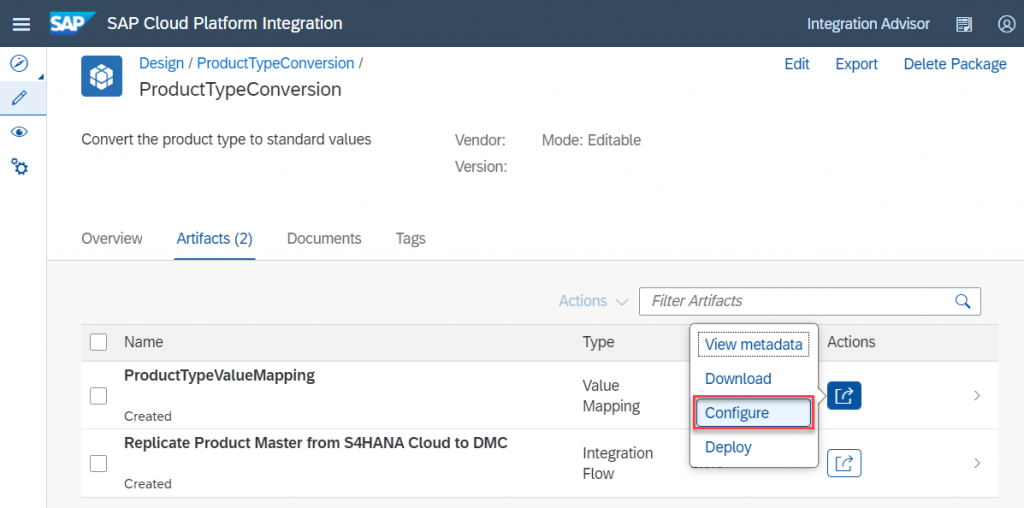
Task: Open Discover compass icon in sidebar
Action: pyautogui.click(x=20, y=64)
